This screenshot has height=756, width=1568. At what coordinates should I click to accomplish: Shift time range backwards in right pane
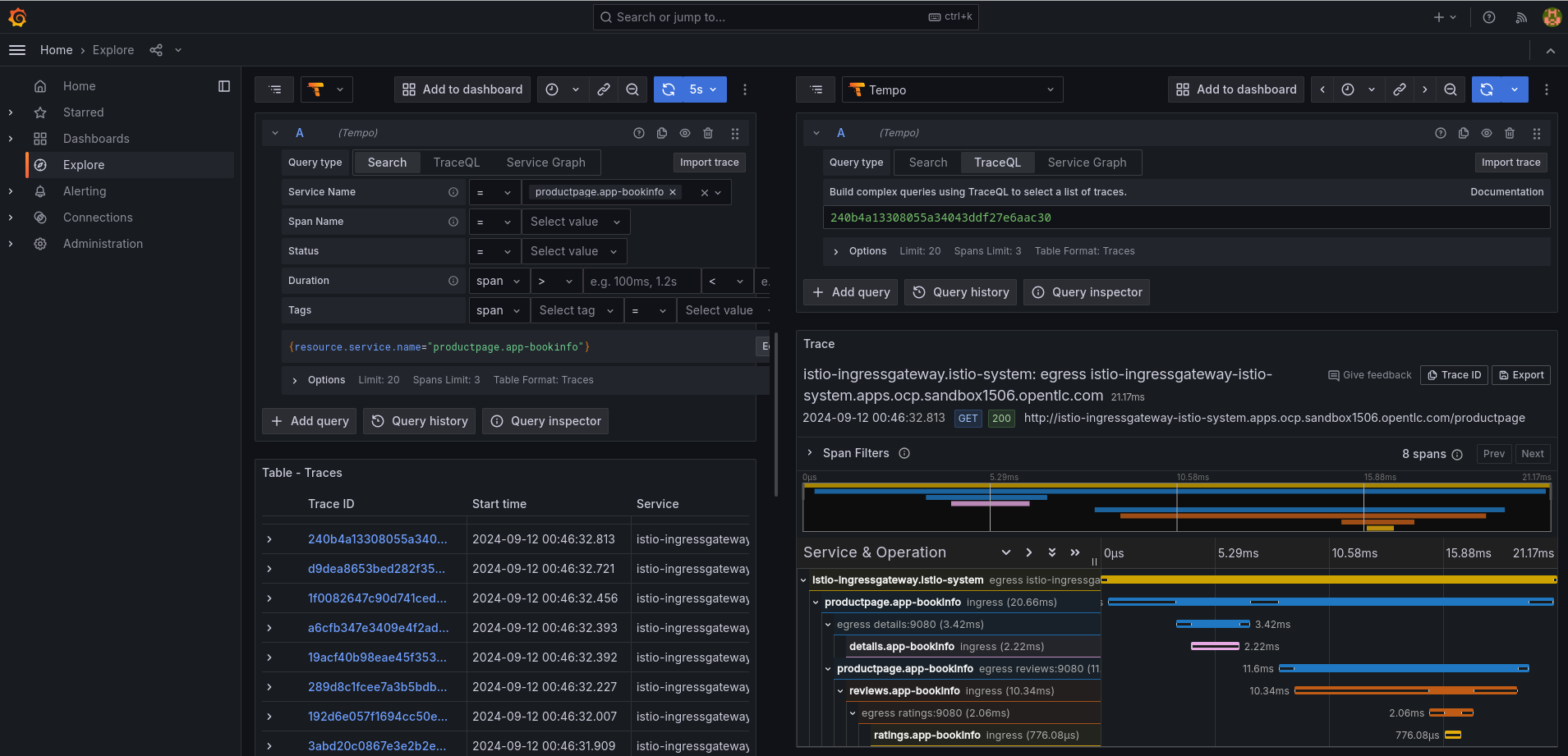(x=1322, y=89)
